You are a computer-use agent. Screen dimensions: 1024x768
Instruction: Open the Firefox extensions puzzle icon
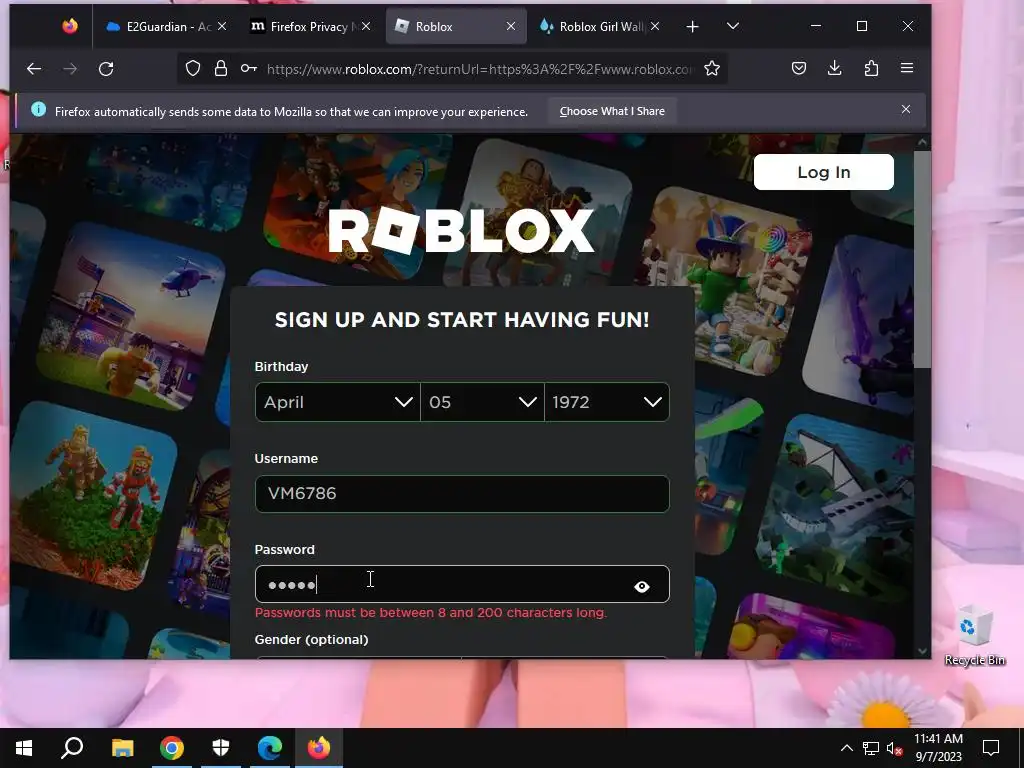[871, 69]
